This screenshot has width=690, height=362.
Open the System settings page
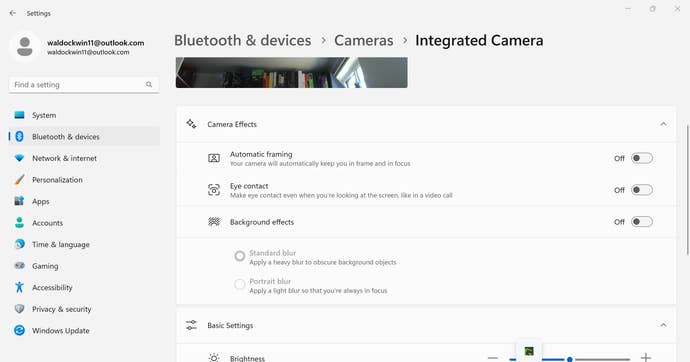tap(84, 115)
